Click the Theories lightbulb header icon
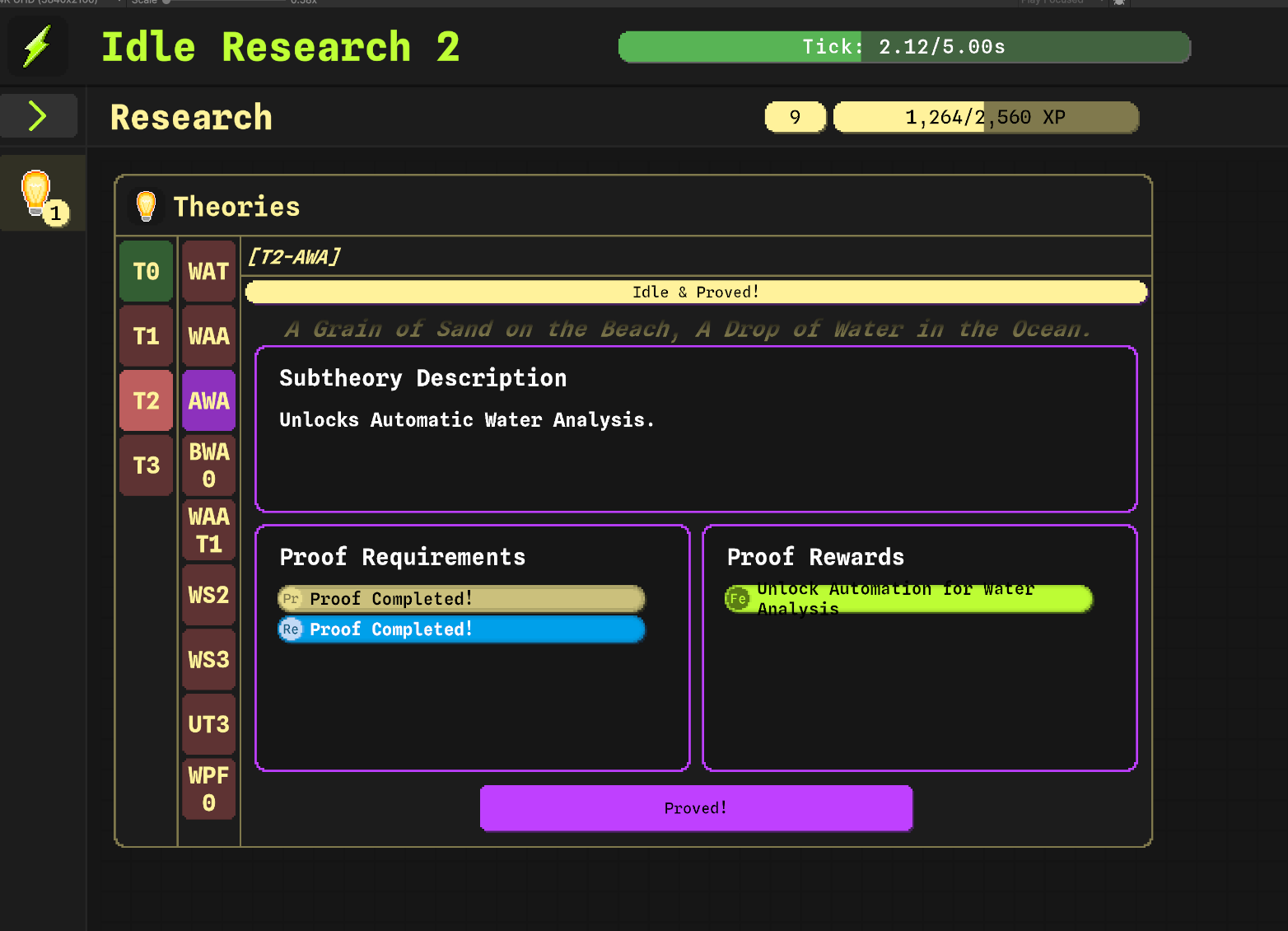This screenshot has width=1288, height=931. (x=146, y=206)
